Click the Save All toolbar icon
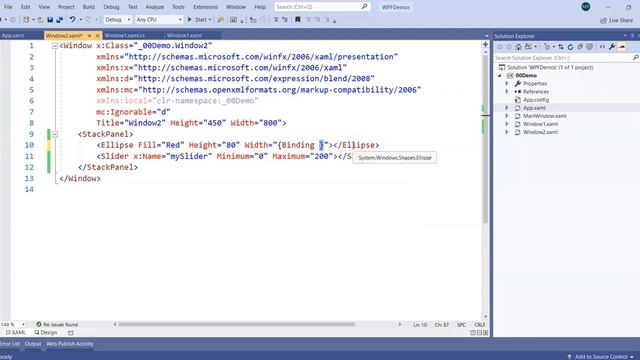 [60, 20]
